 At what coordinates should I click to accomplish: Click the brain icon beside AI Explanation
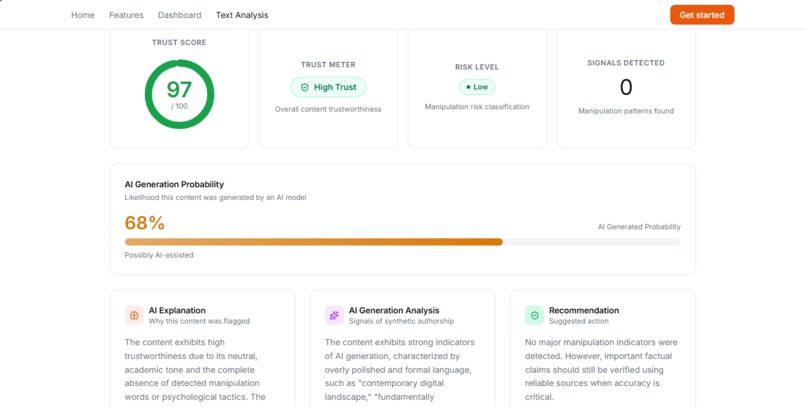134,315
